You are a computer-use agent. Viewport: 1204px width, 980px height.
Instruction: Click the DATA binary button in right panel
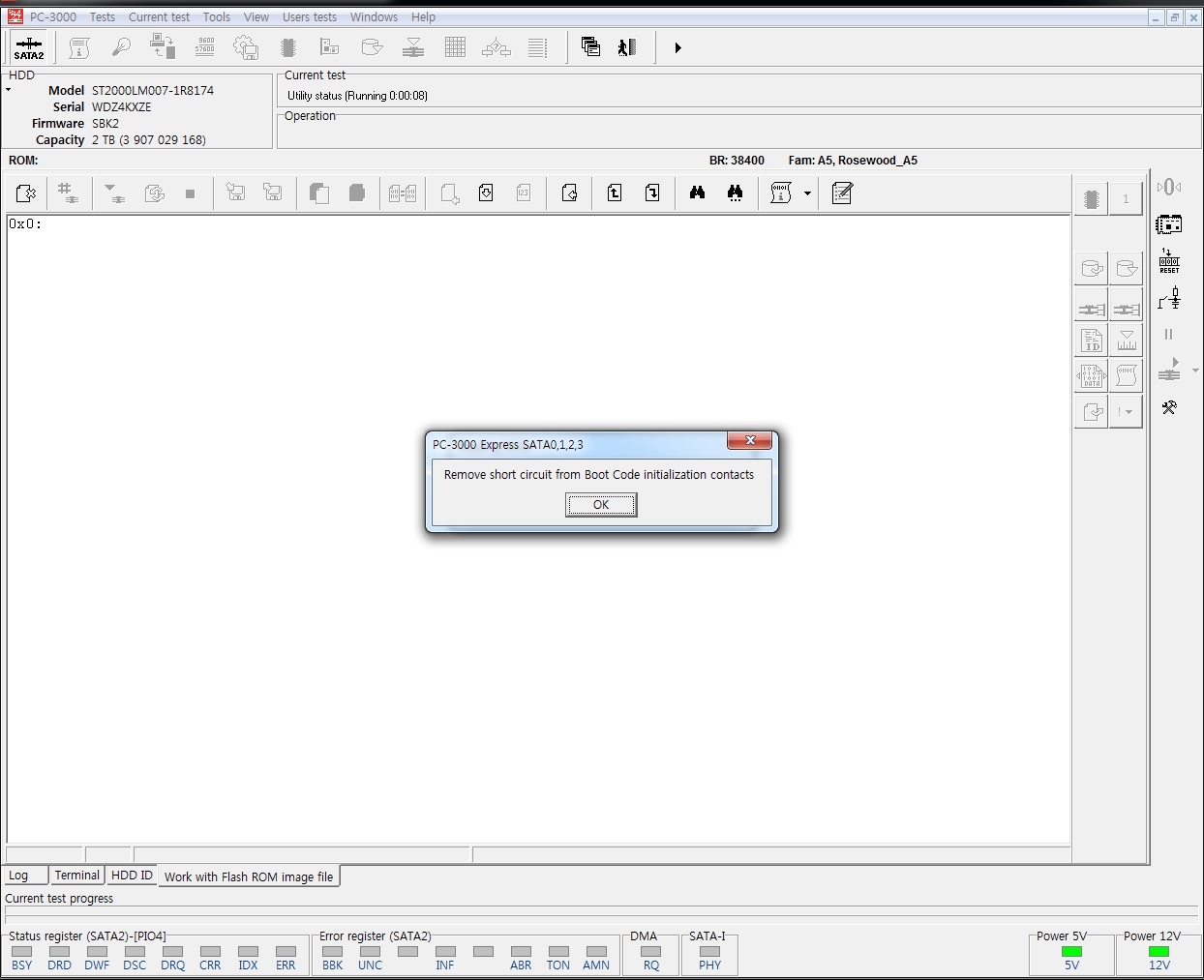(1092, 376)
